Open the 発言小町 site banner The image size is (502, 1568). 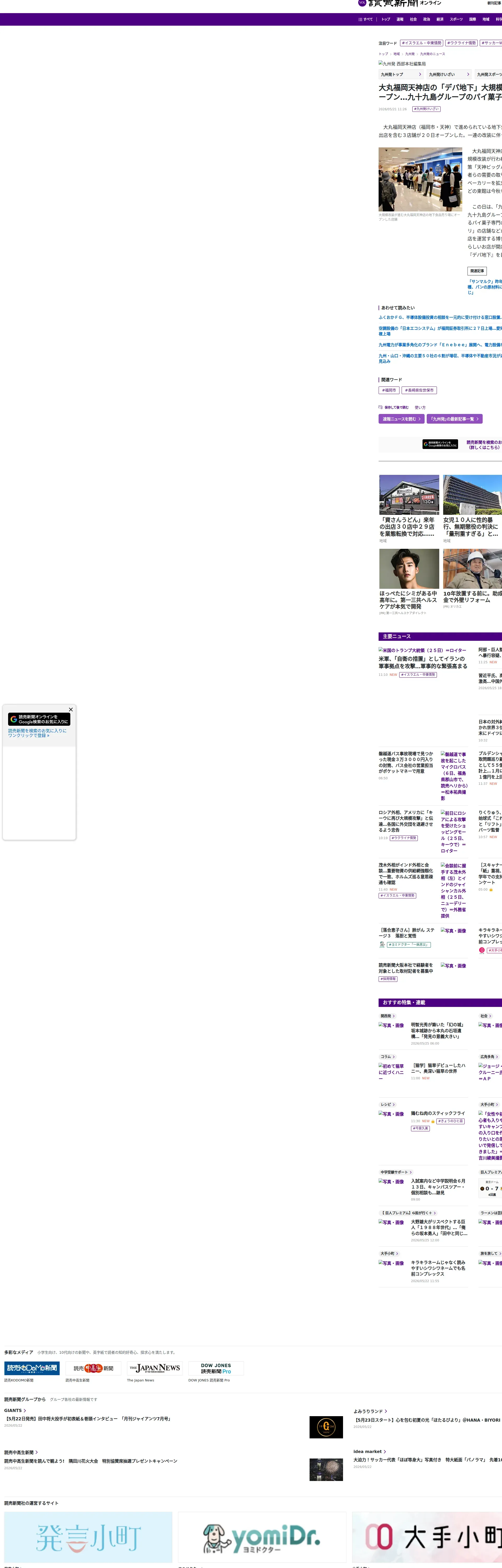88,1537
